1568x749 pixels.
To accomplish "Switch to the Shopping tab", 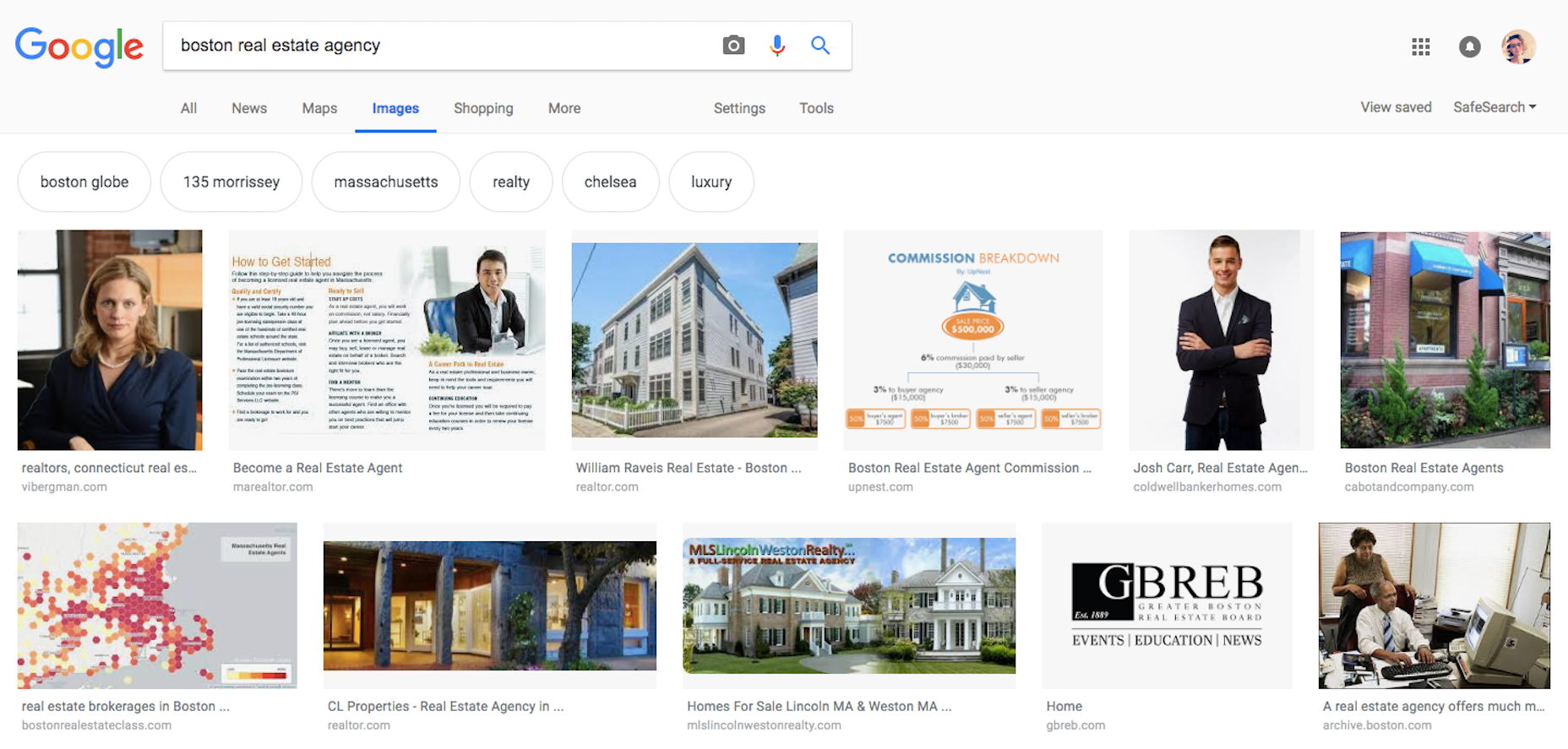I will click(483, 108).
